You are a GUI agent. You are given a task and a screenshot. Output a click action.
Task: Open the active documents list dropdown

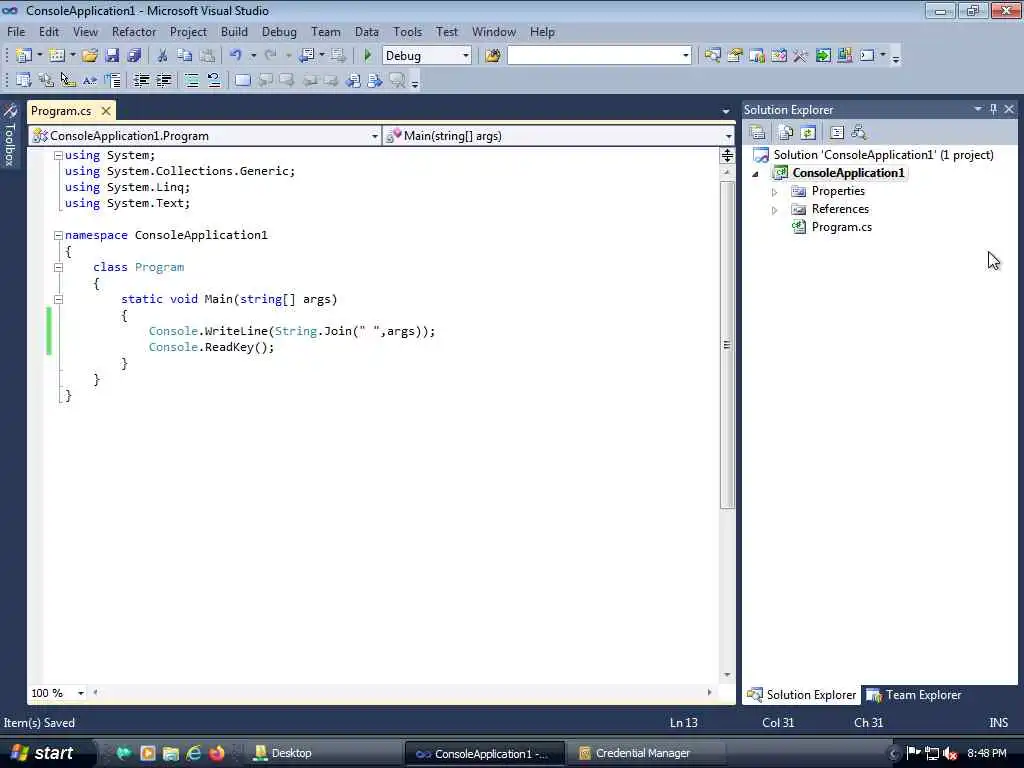[x=726, y=111]
